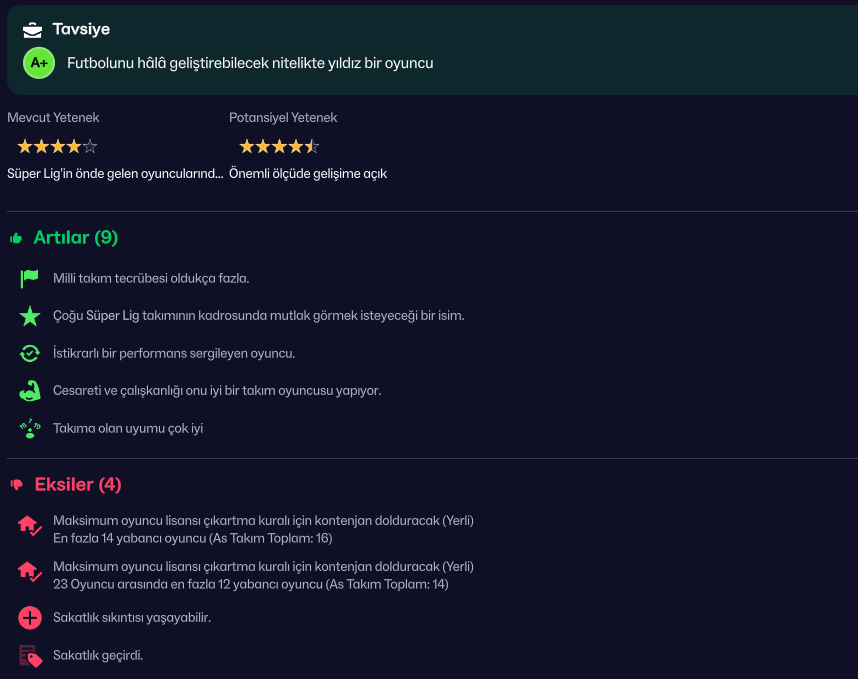
Task: Click the team adaptation icon beside Takıma olan uyumu
Action: [x=30, y=428]
